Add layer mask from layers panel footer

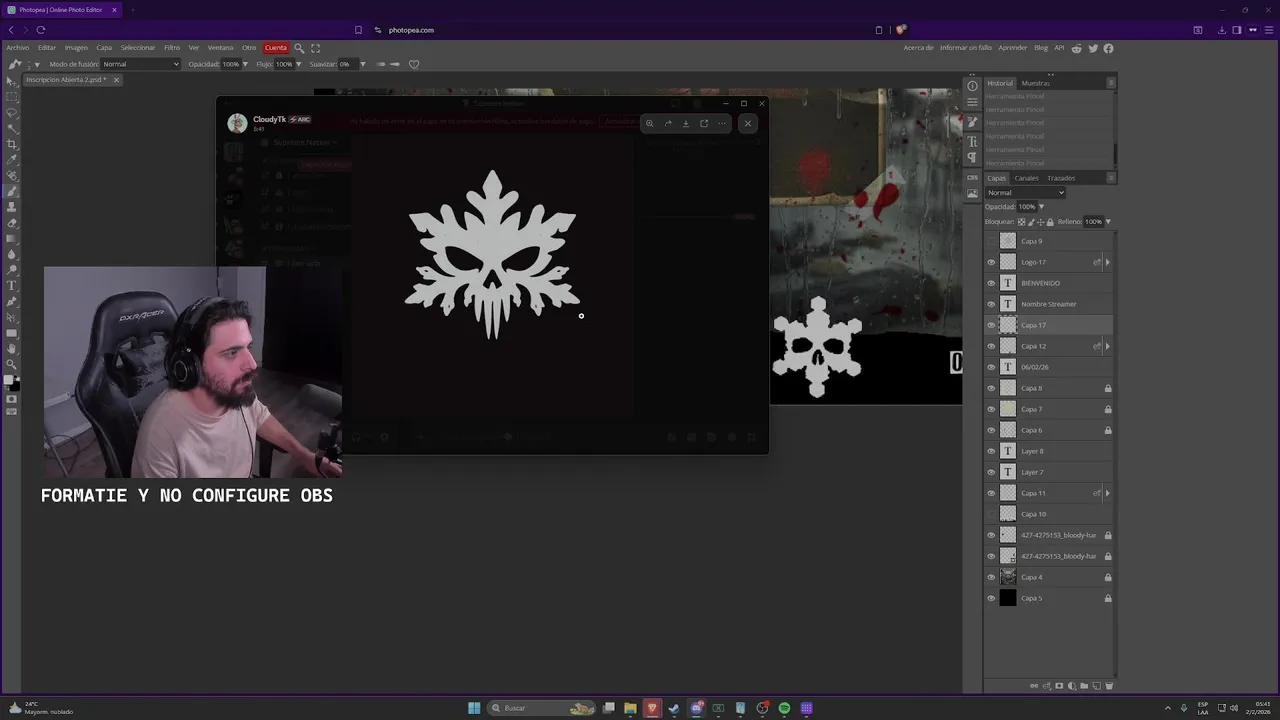tap(1059, 686)
